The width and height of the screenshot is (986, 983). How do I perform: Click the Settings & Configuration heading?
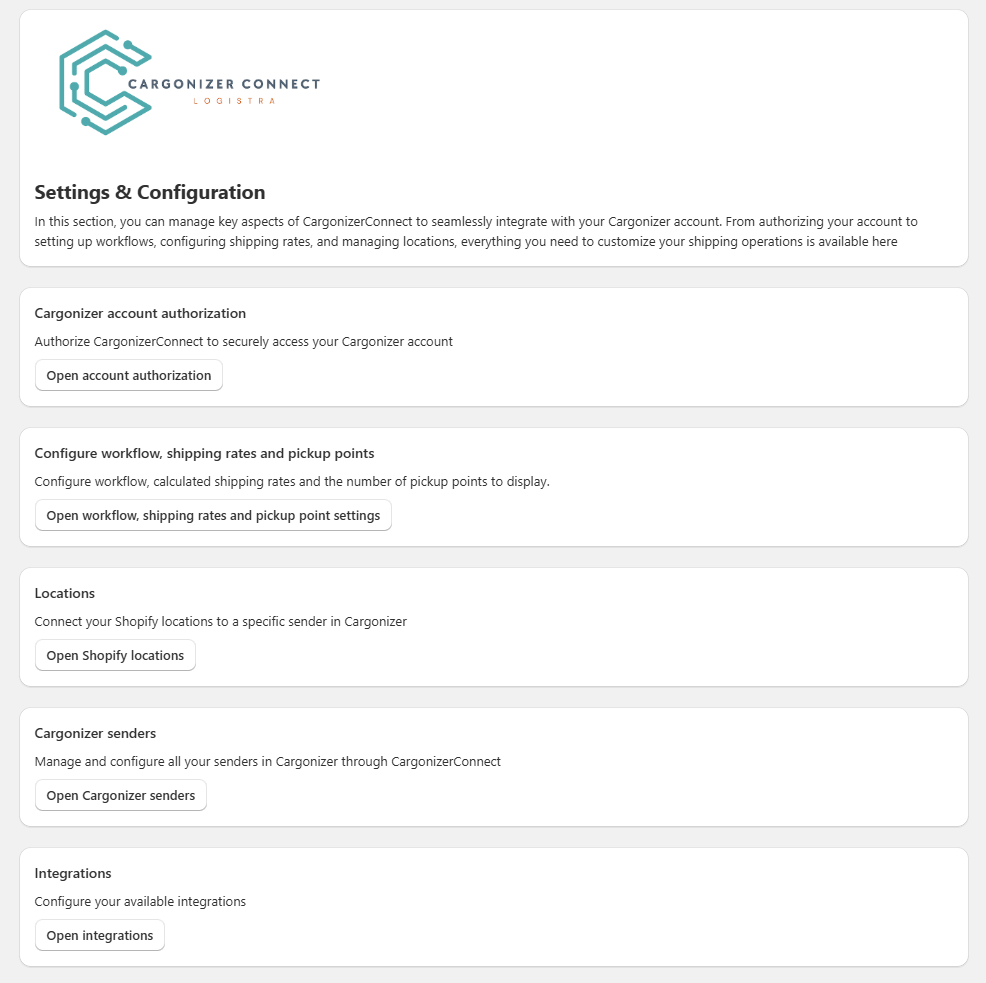click(x=150, y=192)
